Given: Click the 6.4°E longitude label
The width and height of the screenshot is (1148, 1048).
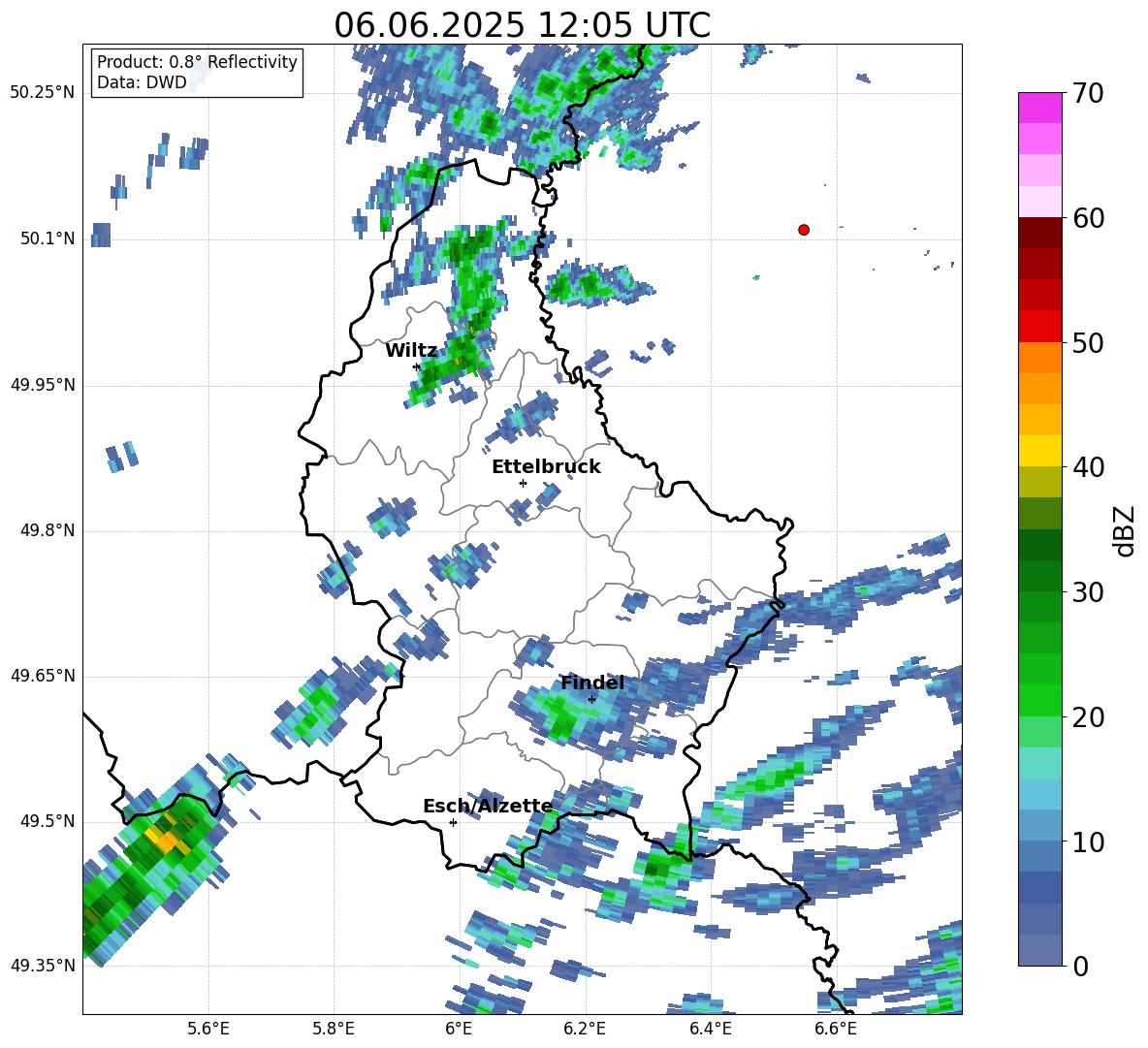Looking at the screenshot, I should pos(710,1029).
